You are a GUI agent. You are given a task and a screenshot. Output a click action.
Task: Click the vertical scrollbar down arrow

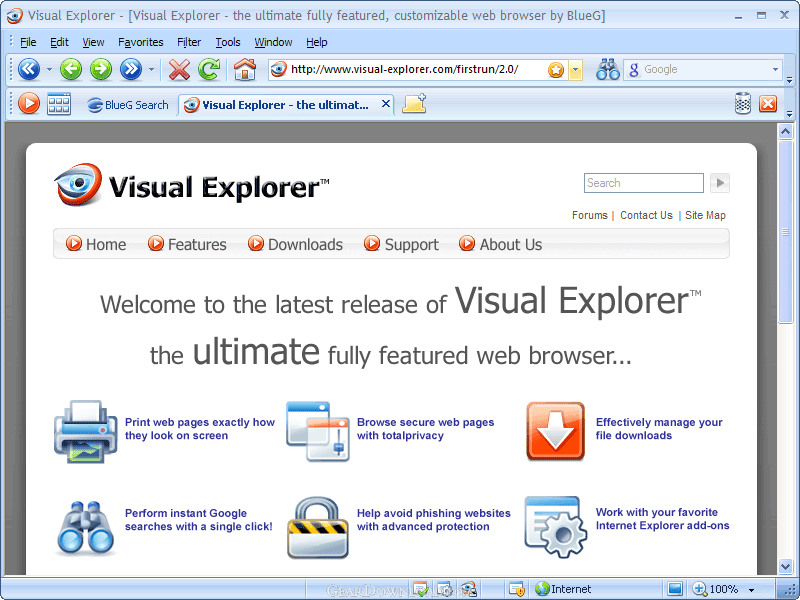[785, 566]
